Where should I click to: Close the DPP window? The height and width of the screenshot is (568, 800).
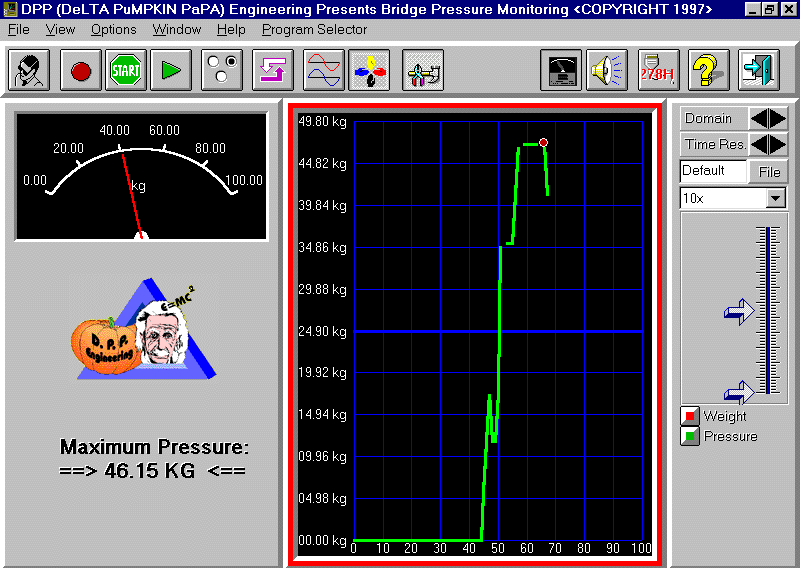(789, 9)
